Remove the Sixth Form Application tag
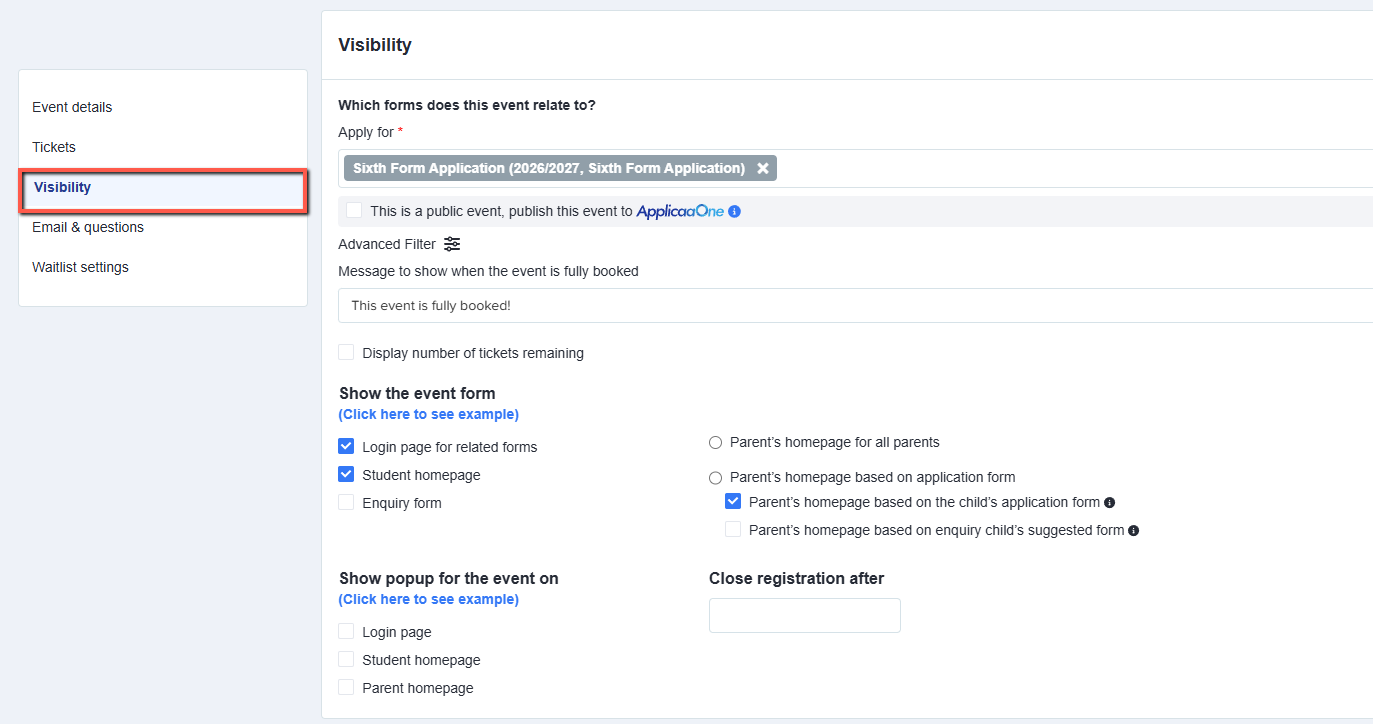This screenshot has width=1373, height=724. click(x=763, y=169)
